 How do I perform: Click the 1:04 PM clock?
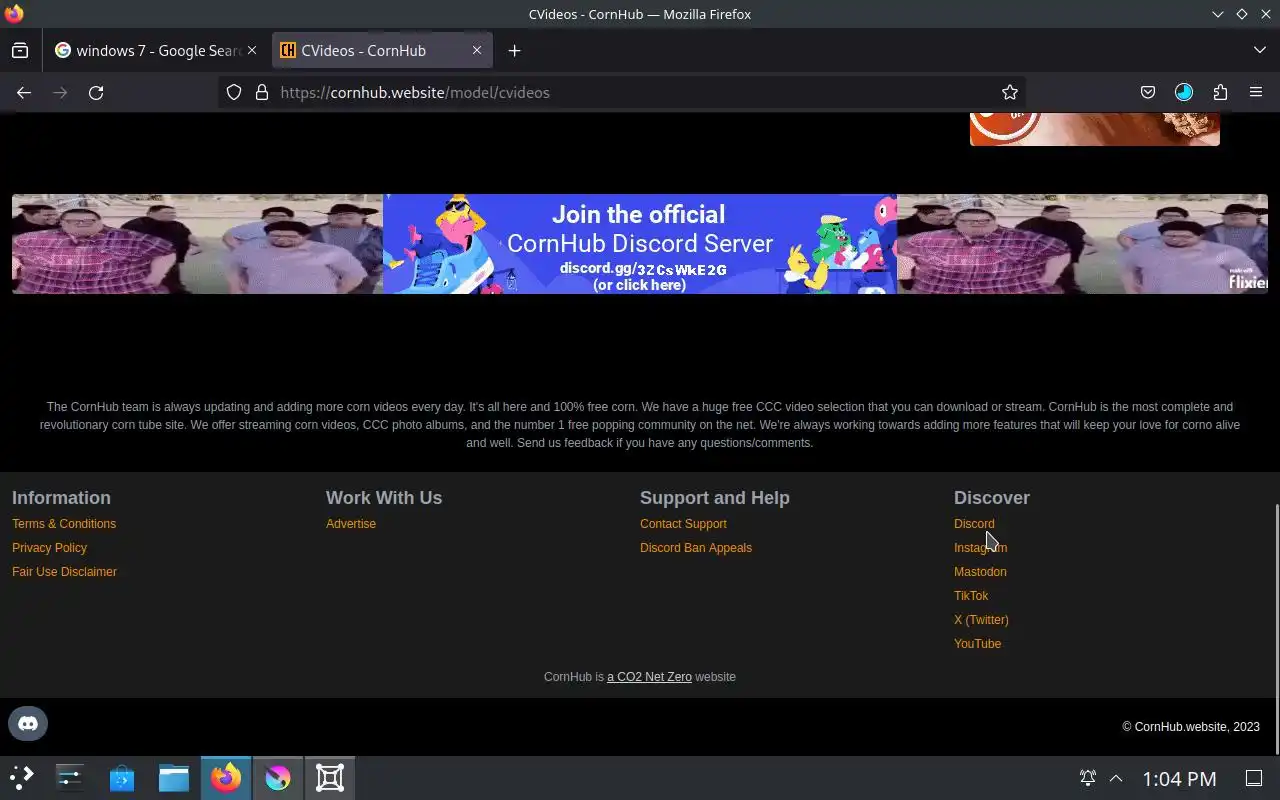pyautogui.click(x=1179, y=778)
